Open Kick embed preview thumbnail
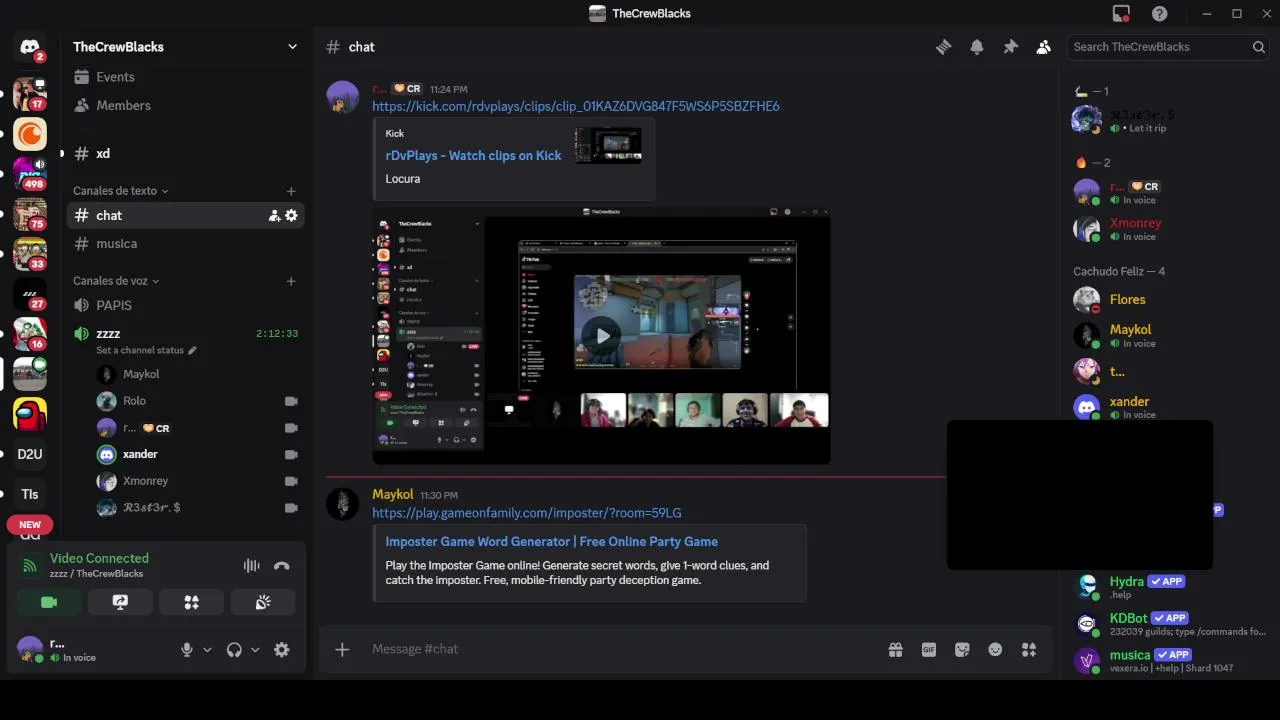The width and height of the screenshot is (1280, 720). click(608, 146)
